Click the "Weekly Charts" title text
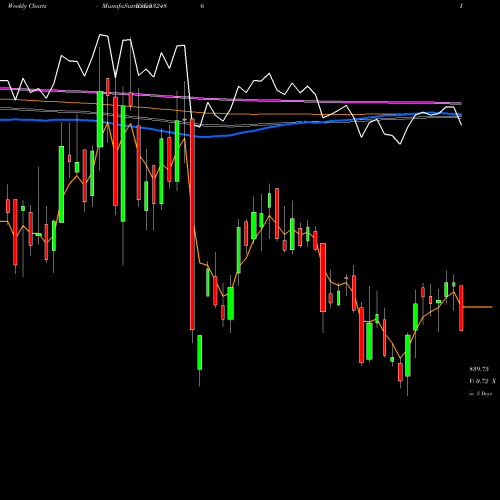The width and height of the screenshot is (500, 500). coord(27,6)
